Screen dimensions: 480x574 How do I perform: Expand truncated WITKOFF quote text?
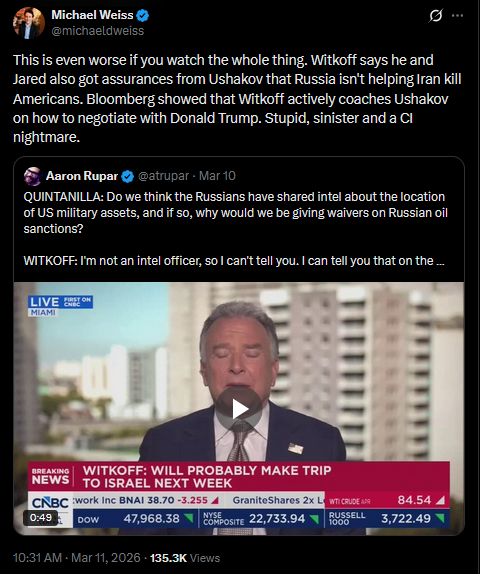click(441, 261)
